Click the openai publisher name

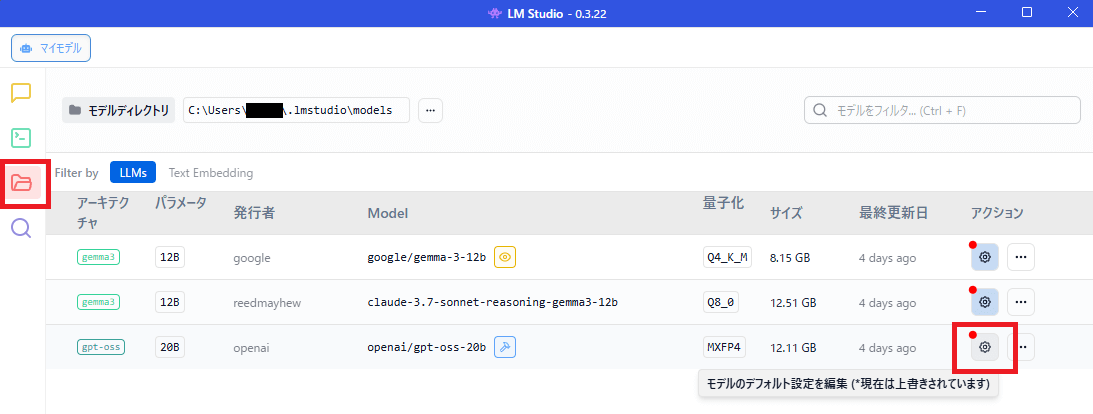point(251,347)
